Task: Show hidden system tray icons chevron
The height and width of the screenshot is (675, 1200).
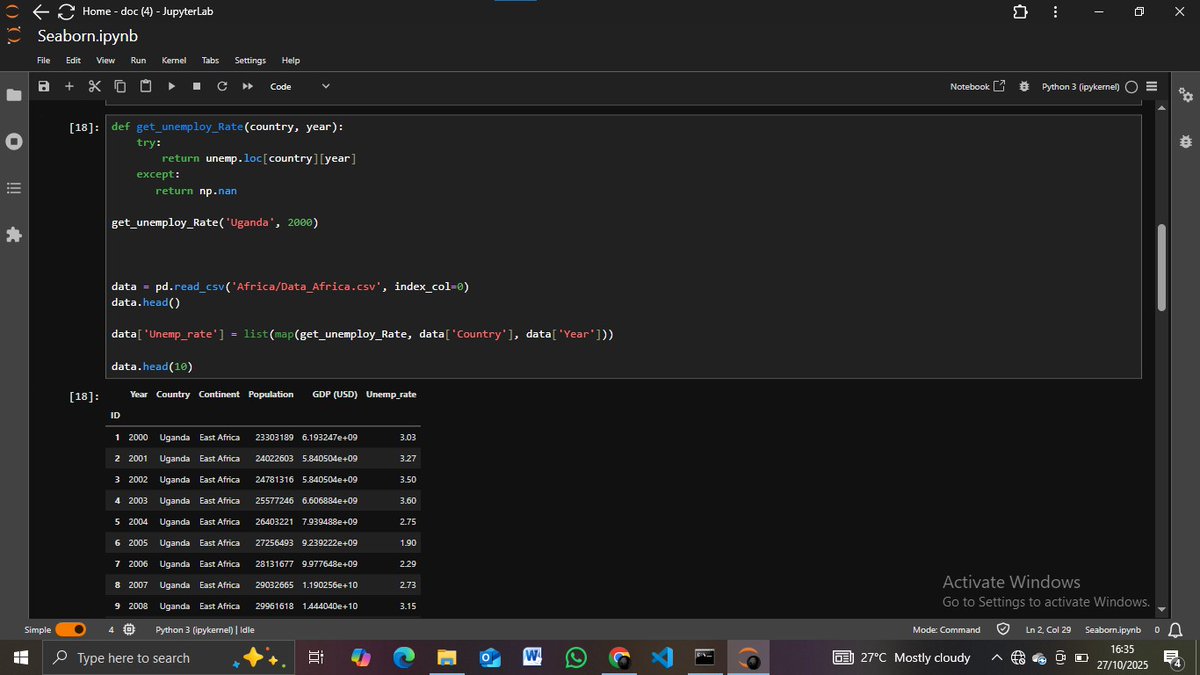Action: coord(996,658)
